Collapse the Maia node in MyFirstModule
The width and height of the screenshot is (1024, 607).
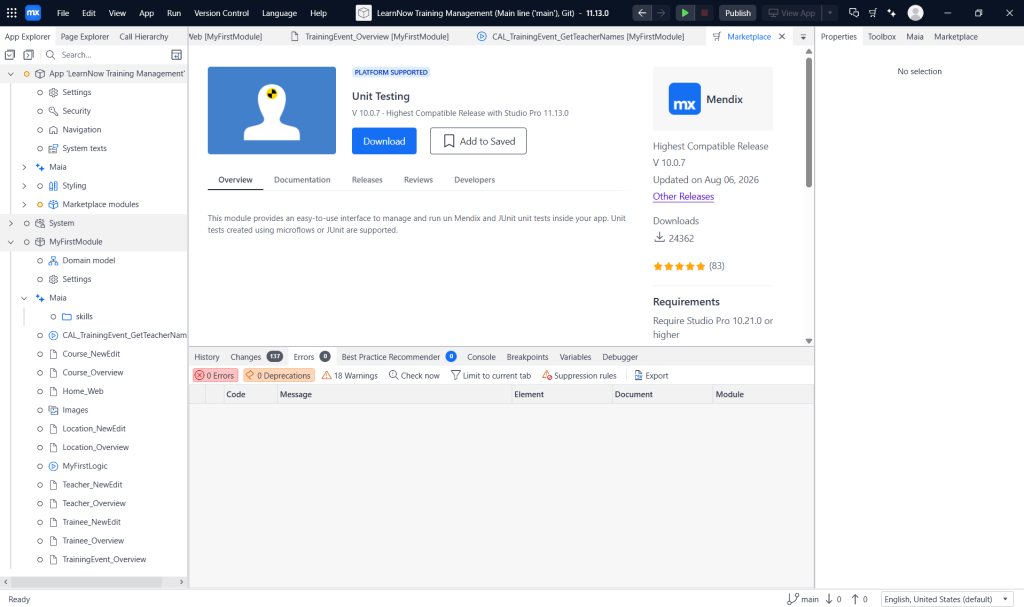pyautogui.click(x=24, y=298)
